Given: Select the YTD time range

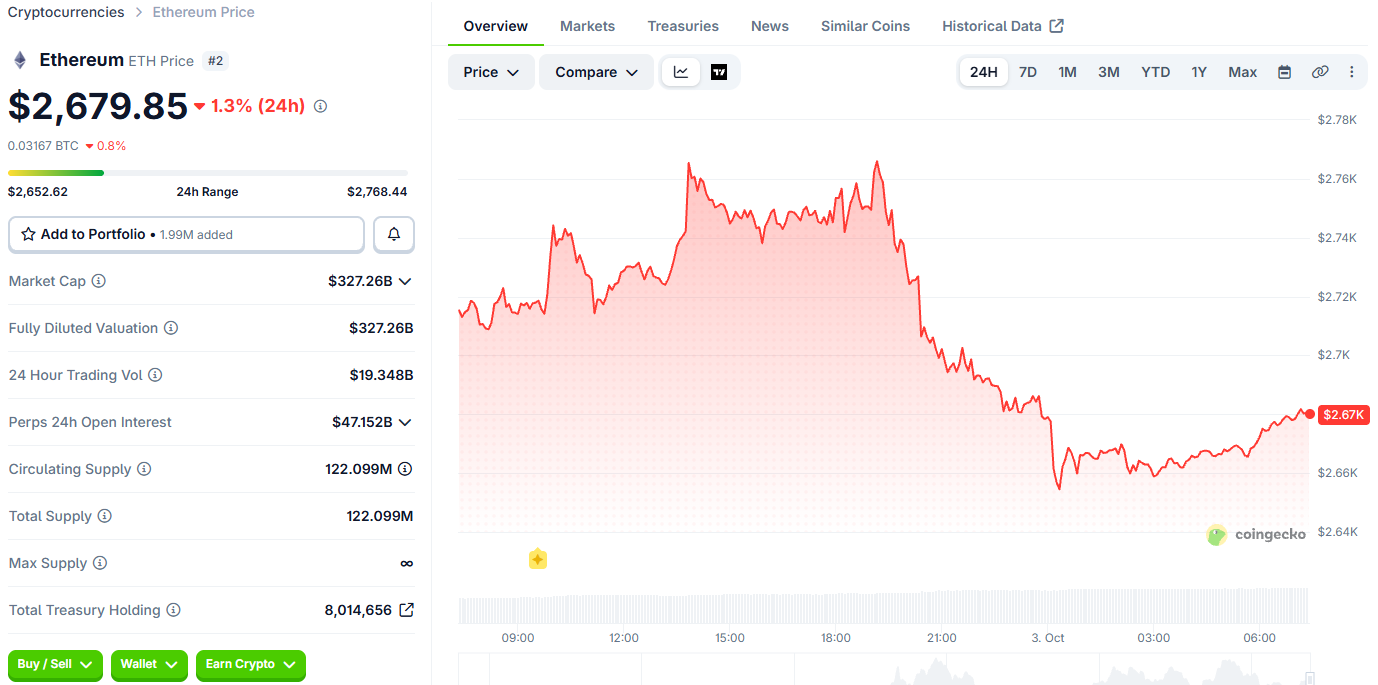Looking at the screenshot, I should 1156,72.
